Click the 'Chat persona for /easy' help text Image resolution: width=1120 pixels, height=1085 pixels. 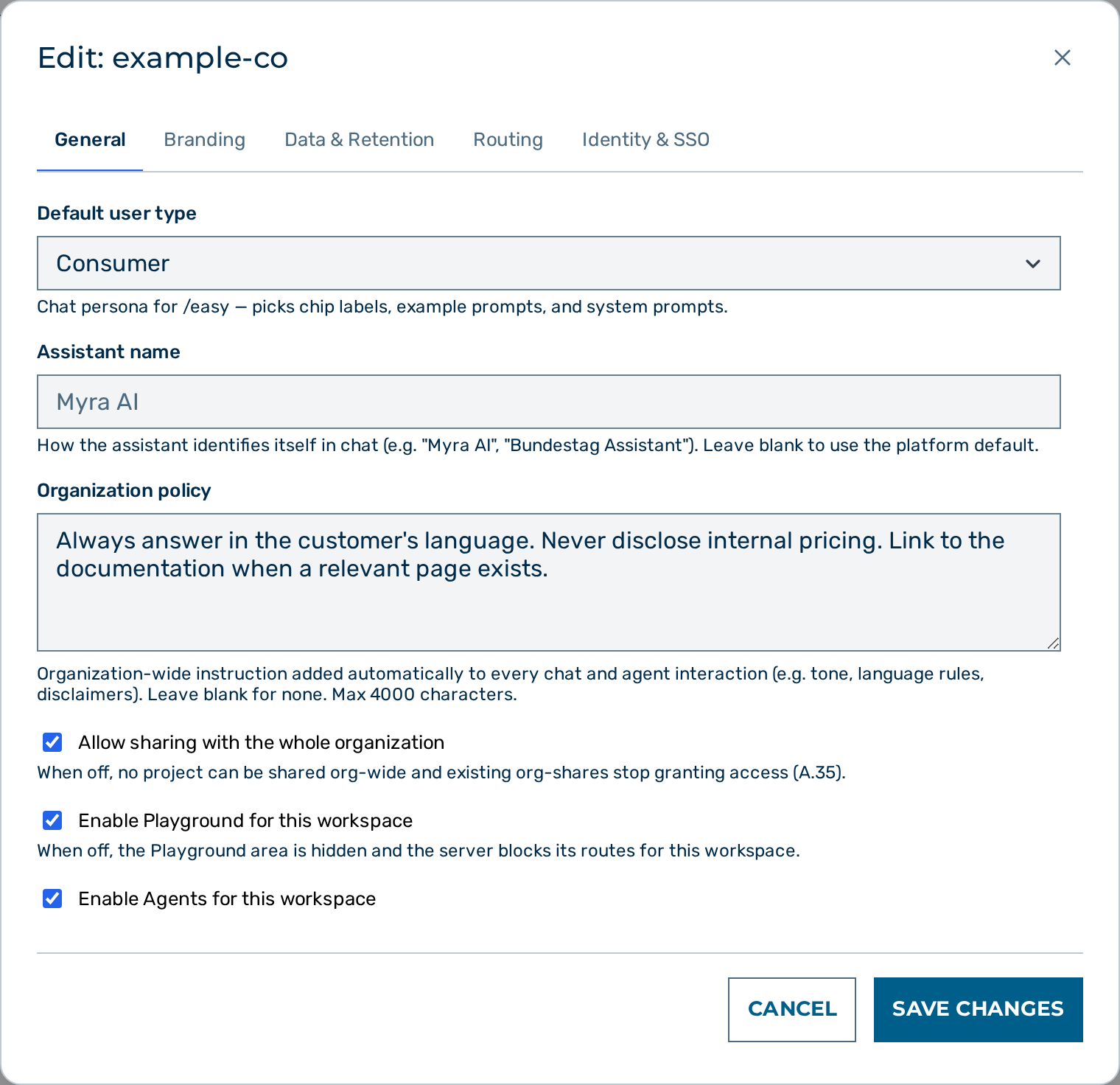(x=382, y=307)
